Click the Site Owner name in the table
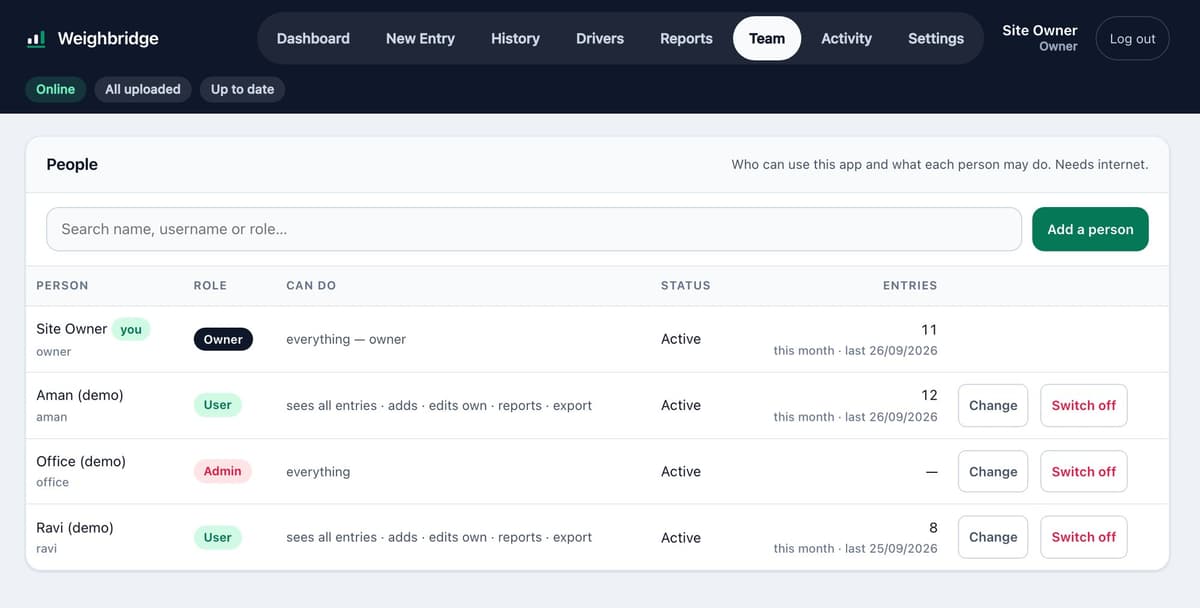1200x608 pixels. pyautogui.click(x=71, y=329)
